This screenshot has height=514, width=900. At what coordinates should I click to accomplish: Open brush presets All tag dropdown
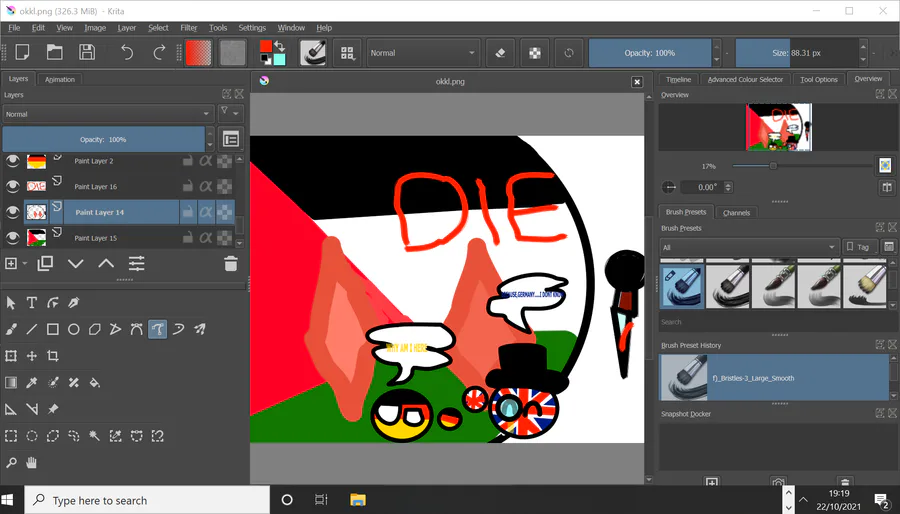[x=748, y=247]
